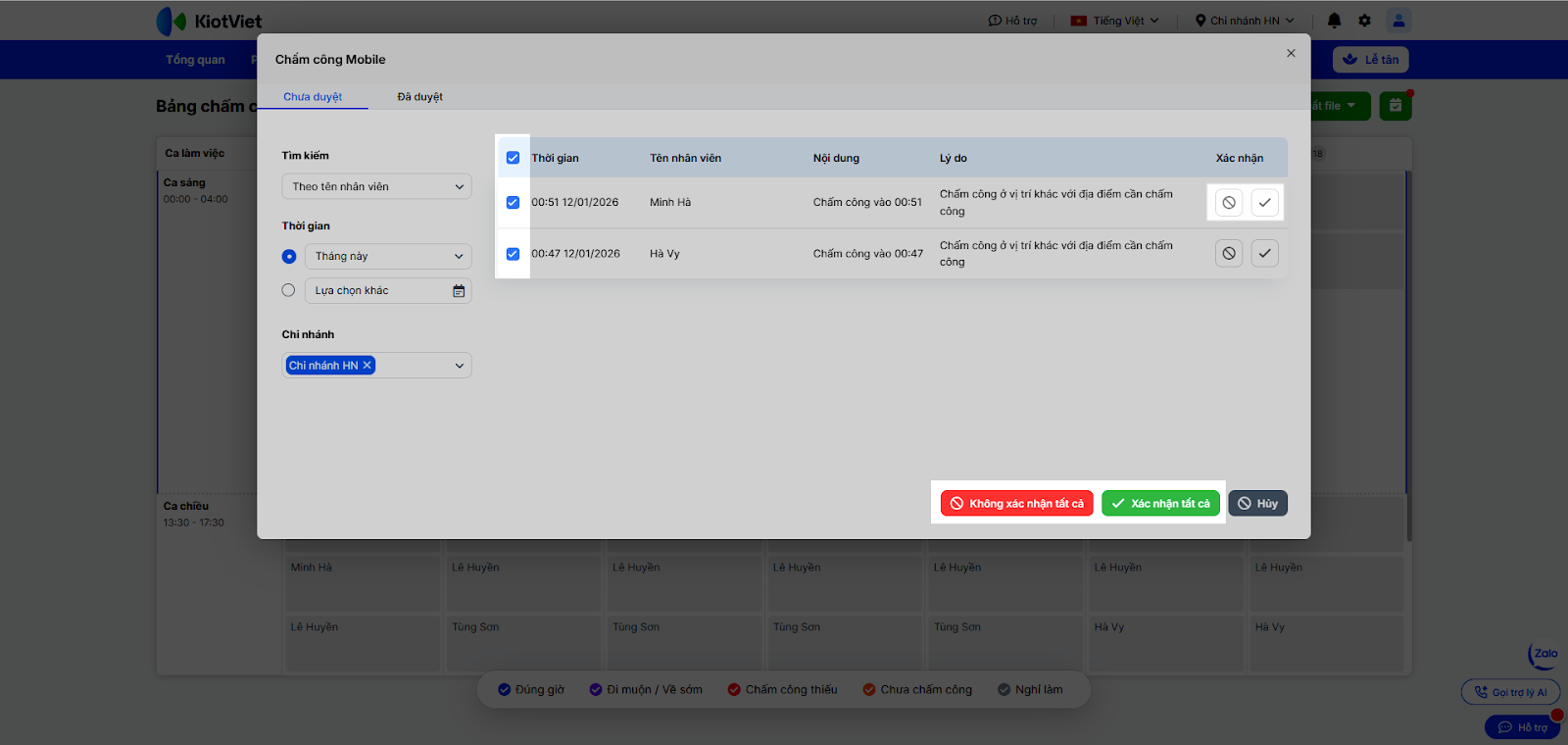Open the user account avatar
This screenshot has height=745, width=1568.
(1398, 21)
